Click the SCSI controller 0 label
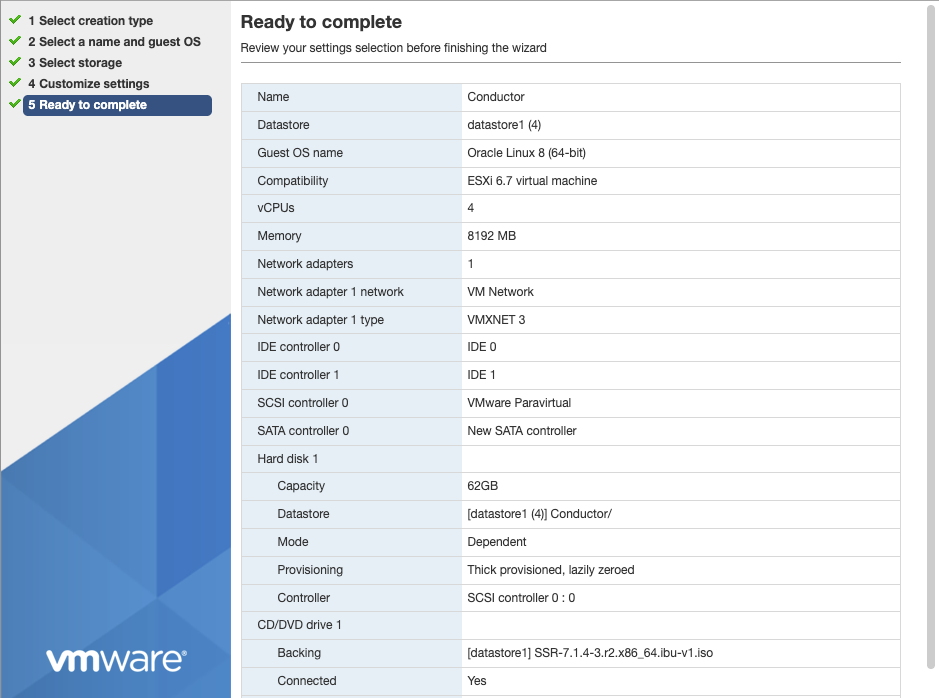This screenshot has width=939, height=698. 303,403
